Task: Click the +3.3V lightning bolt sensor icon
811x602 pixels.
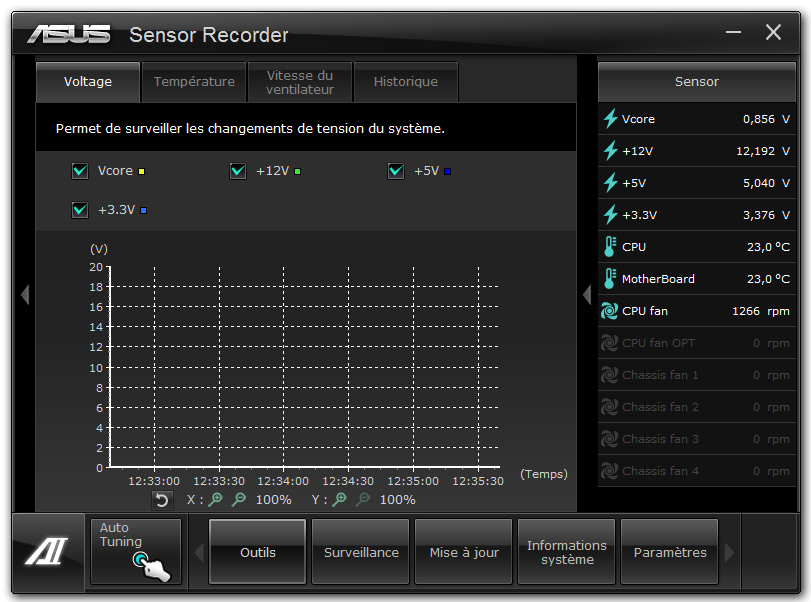Action: tap(610, 215)
